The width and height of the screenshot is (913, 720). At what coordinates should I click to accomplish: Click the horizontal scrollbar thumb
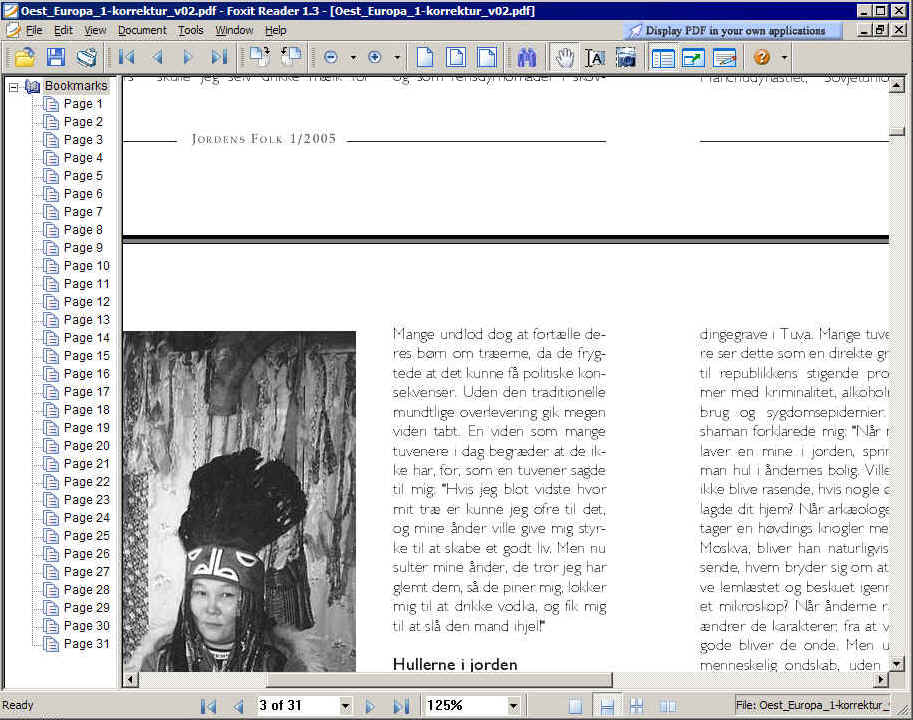click(439, 679)
